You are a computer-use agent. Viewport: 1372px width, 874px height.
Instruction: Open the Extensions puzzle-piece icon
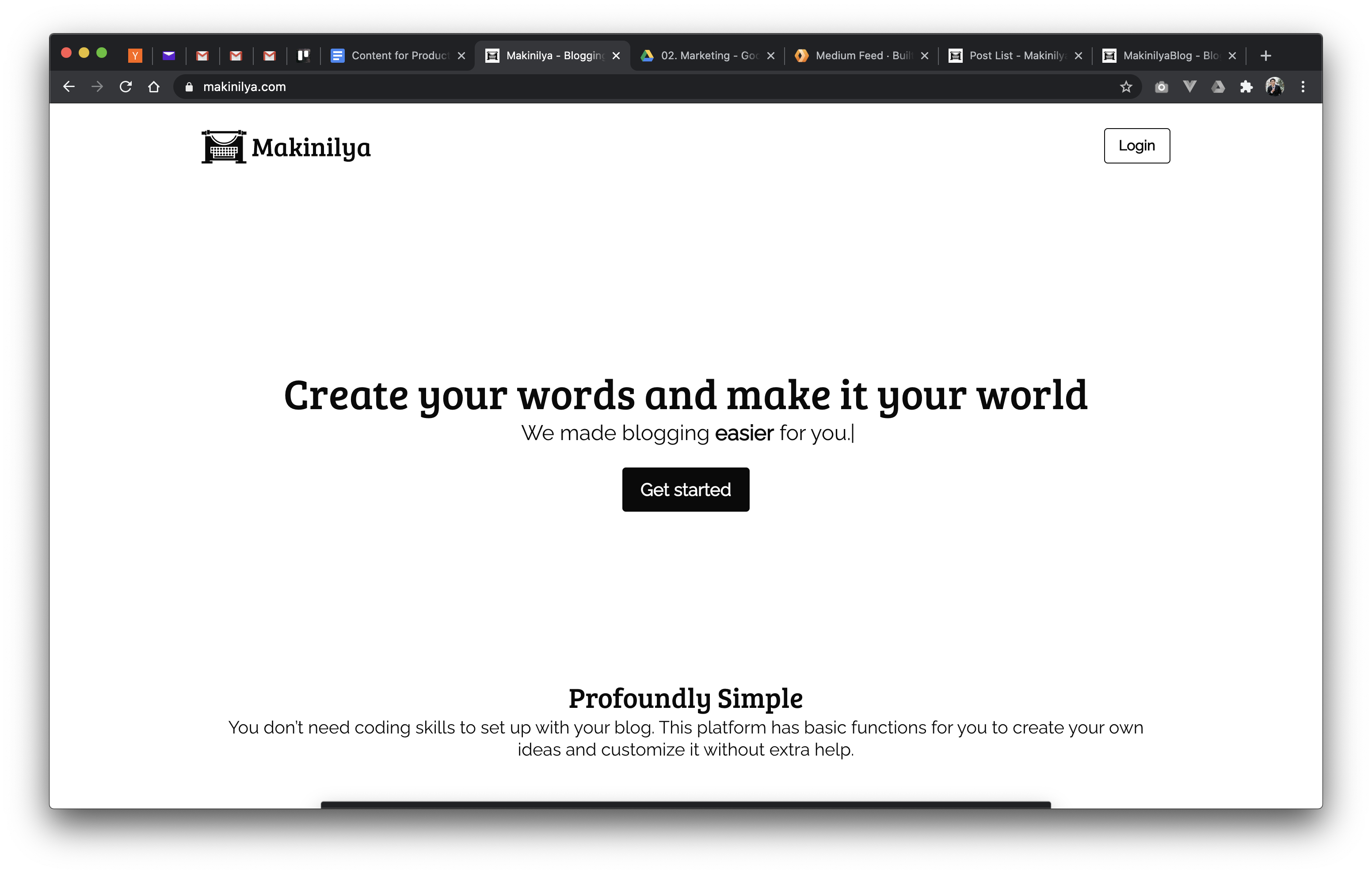(x=1246, y=87)
